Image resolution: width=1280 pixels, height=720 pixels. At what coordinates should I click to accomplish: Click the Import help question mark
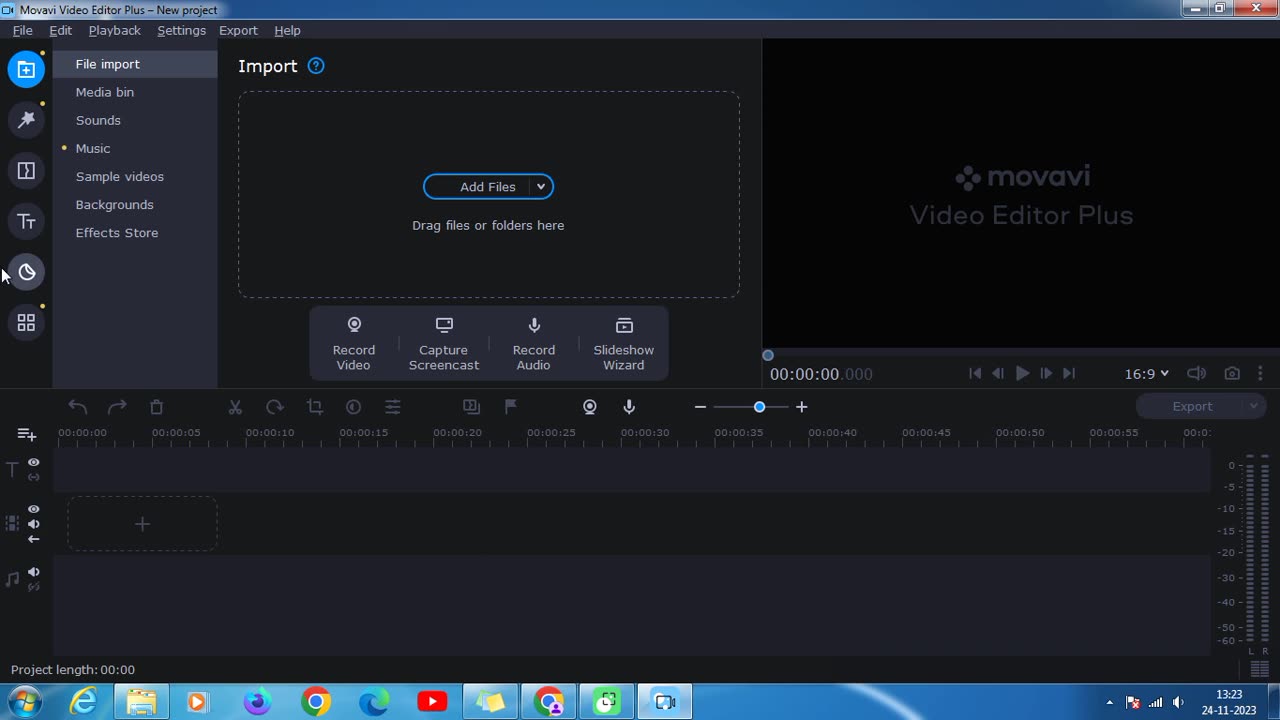click(x=316, y=66)
